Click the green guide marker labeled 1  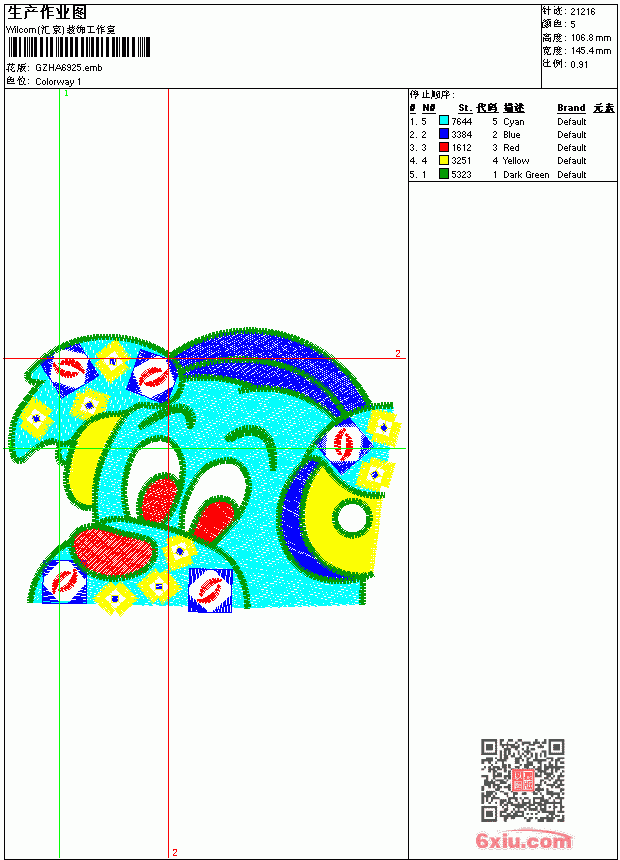(x=66, y=94)
